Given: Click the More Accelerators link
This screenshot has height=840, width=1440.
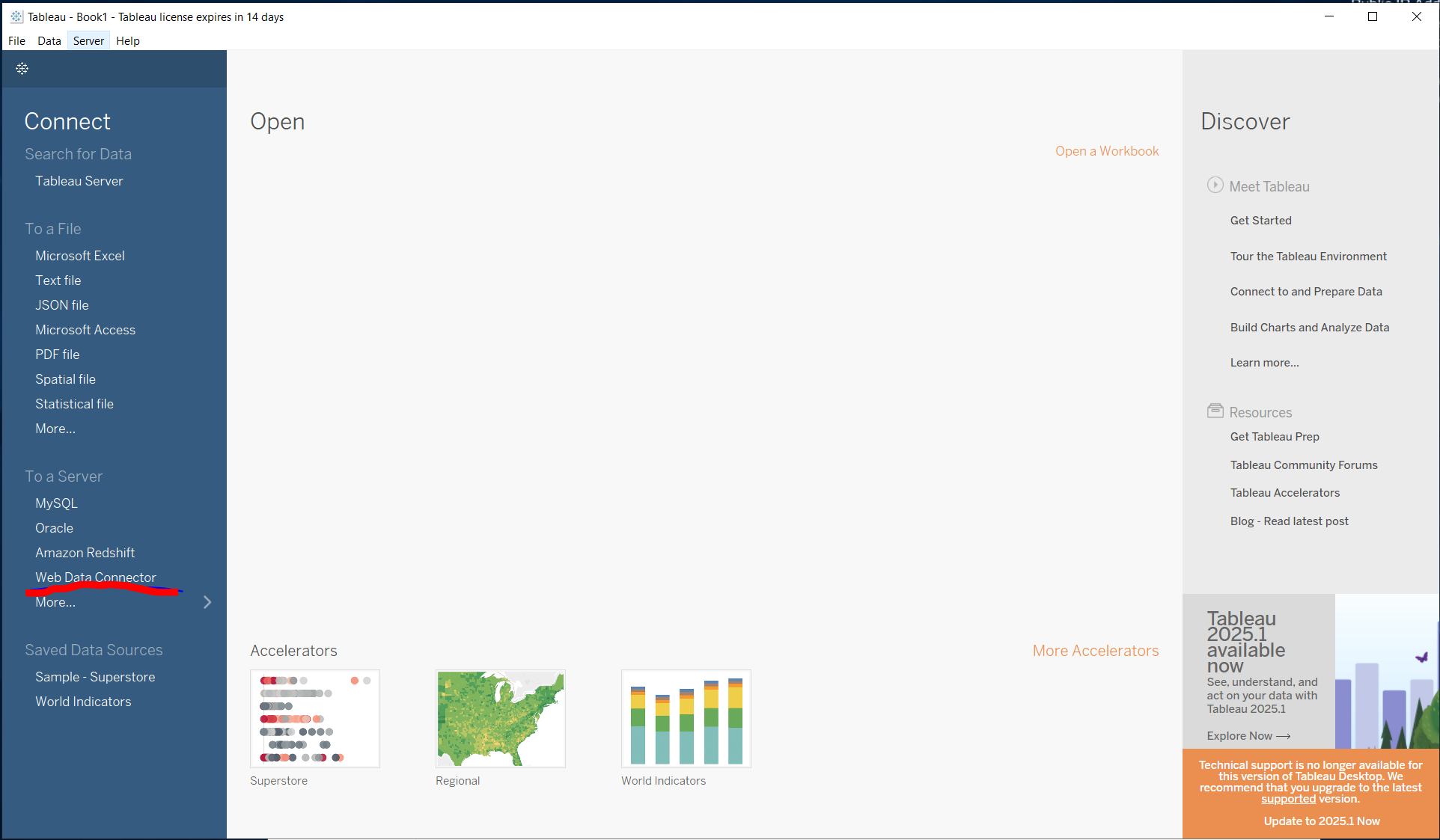Looking at the screenshot, I should pyautogui.click(x=1096, y=651).
